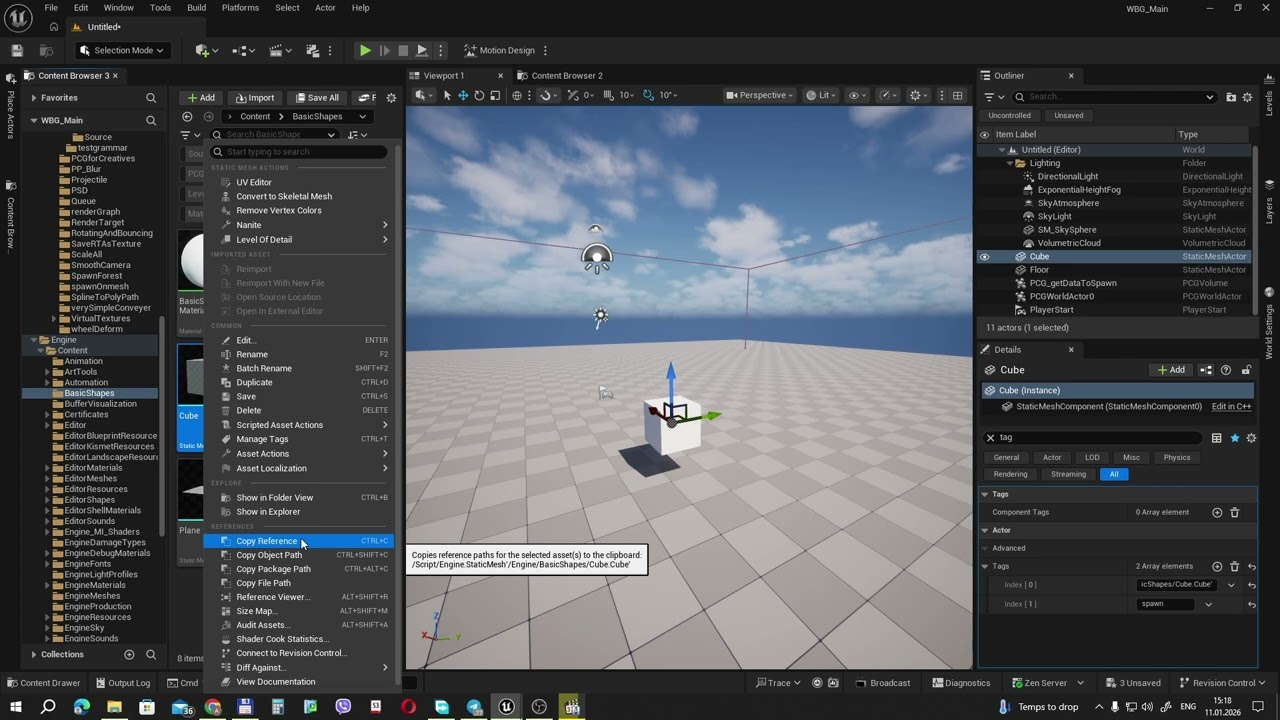Open viewport settings gear menu
The image size is (1280, 720).
[x=917, y=95]
